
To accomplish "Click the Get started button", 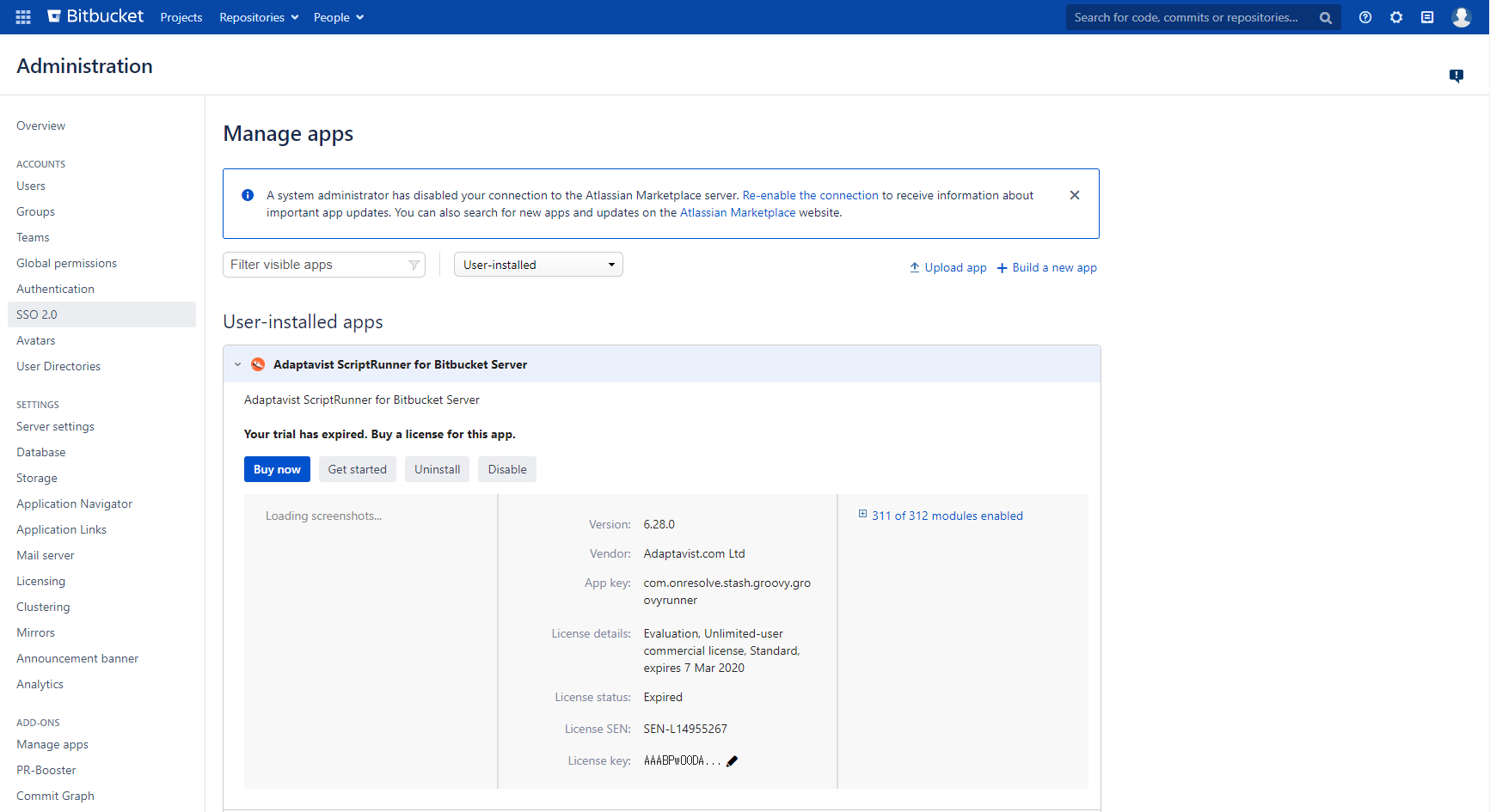I will (358, 469).
